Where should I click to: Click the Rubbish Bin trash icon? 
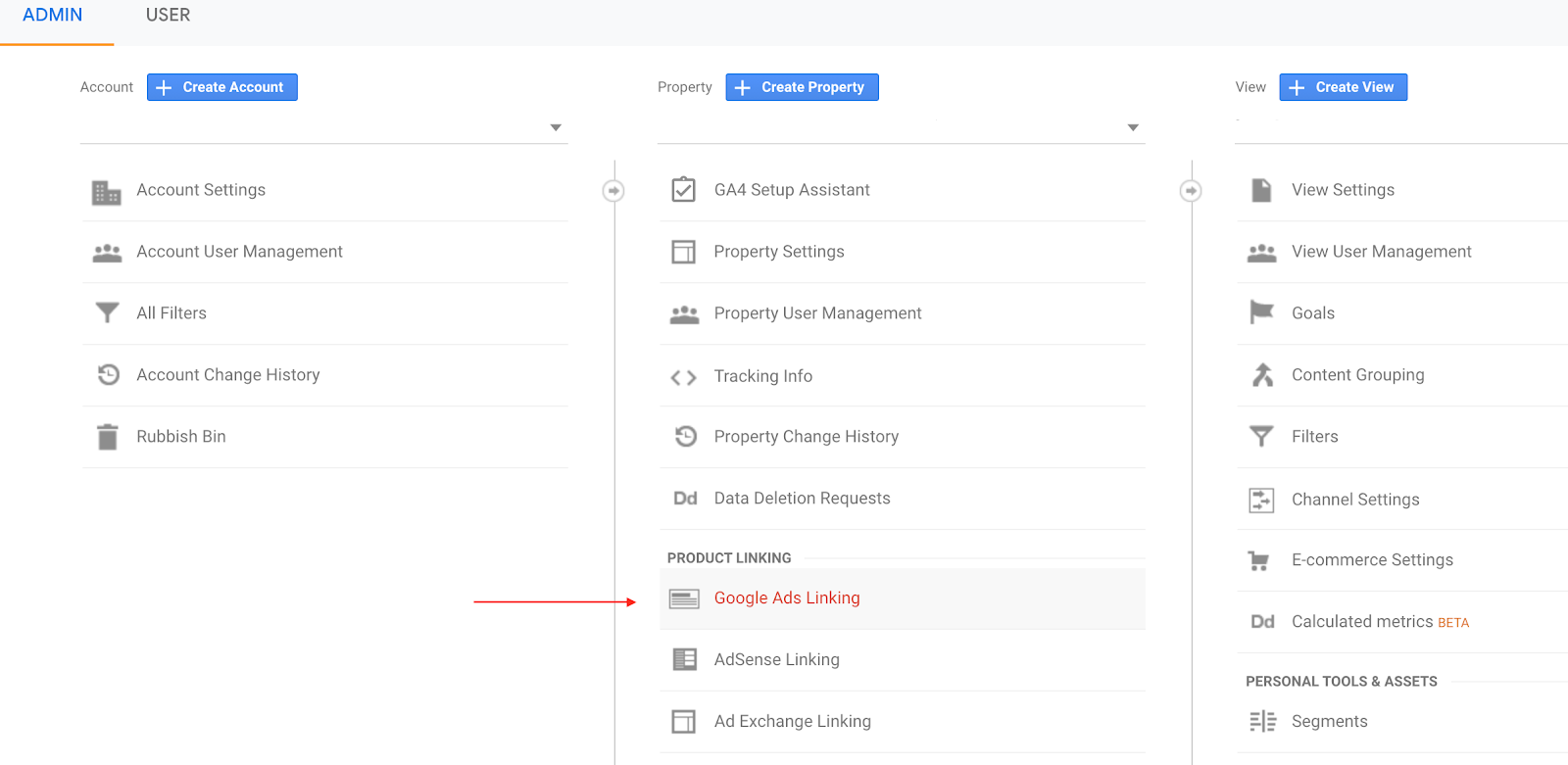(107, 436)
